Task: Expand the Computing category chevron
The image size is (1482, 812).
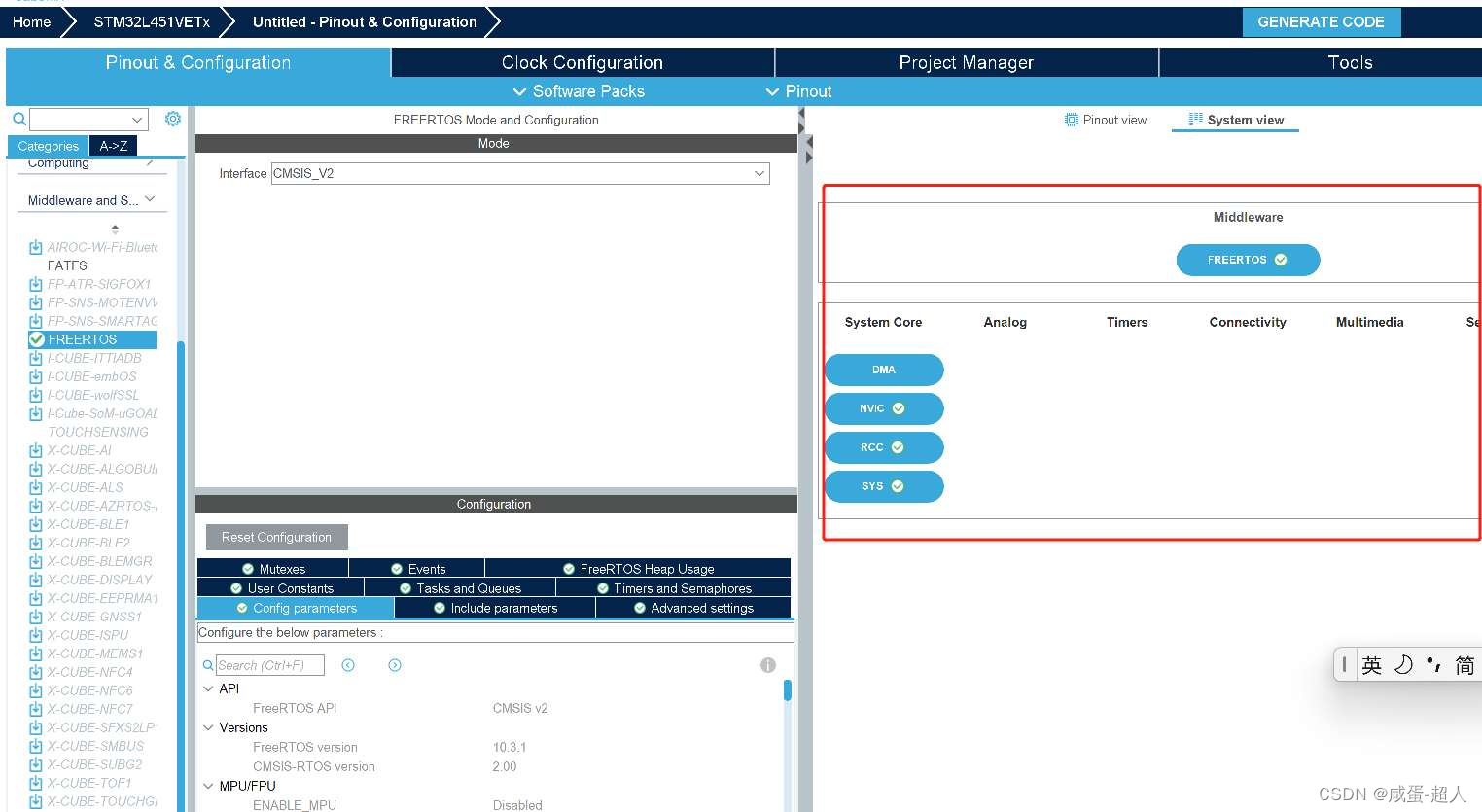Action: [x=150, y=162]
